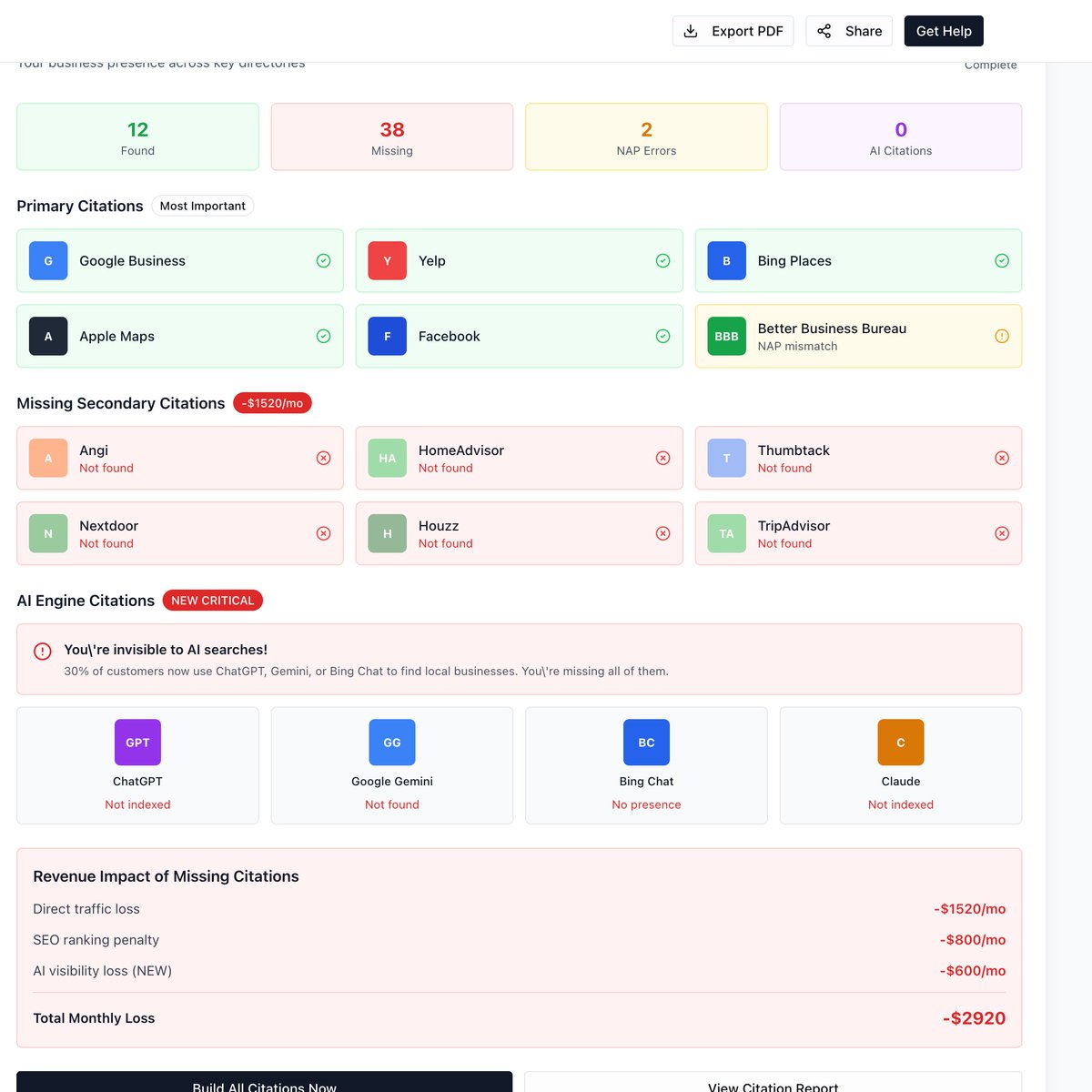Click the BBB yellow warning icon
Image resolution: width=1092 pixels, height=1092 pixels.
(1002, 336)
